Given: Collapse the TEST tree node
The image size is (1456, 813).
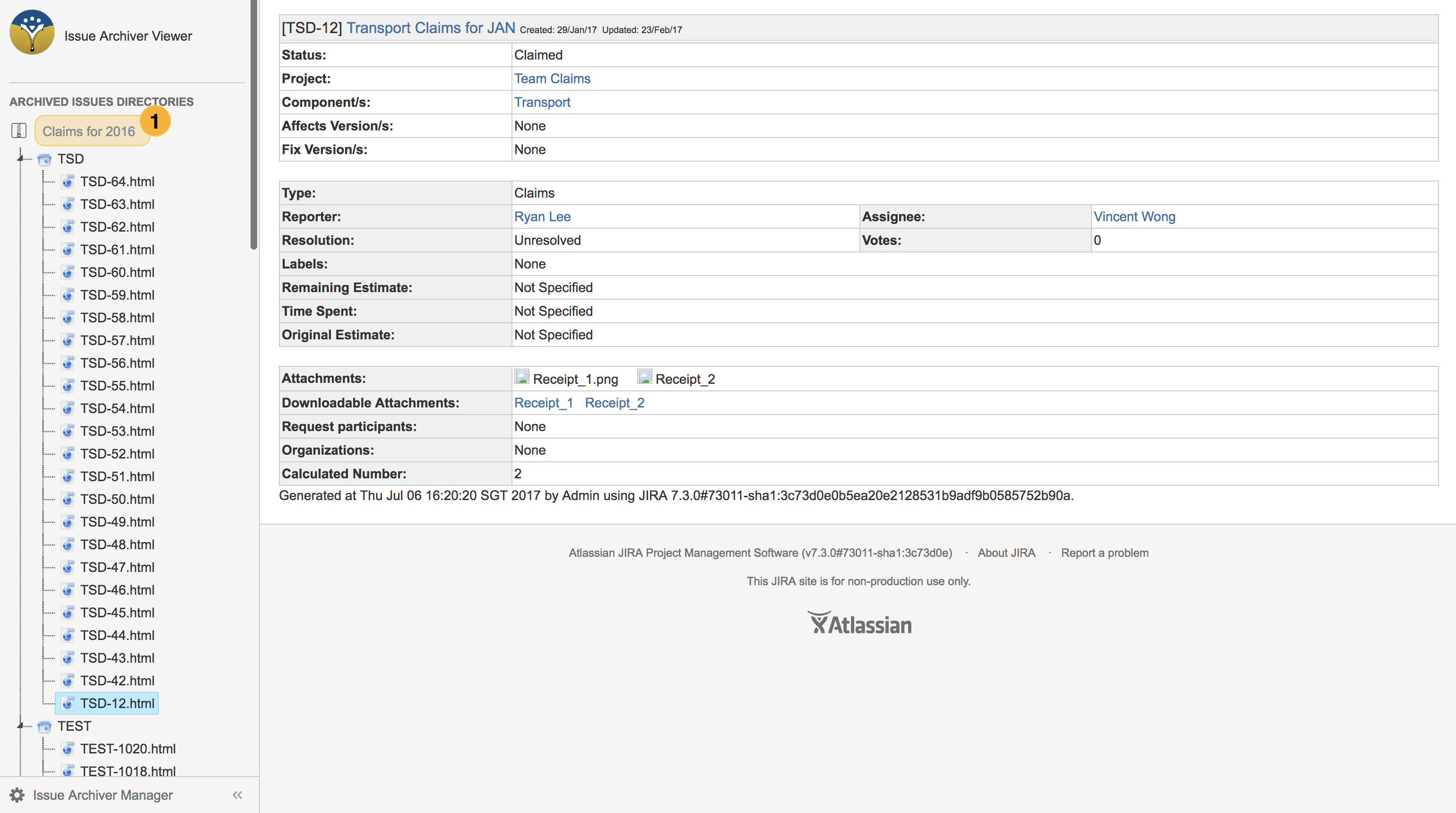Looking at the screenshot, I should click(x=21, y=726).
